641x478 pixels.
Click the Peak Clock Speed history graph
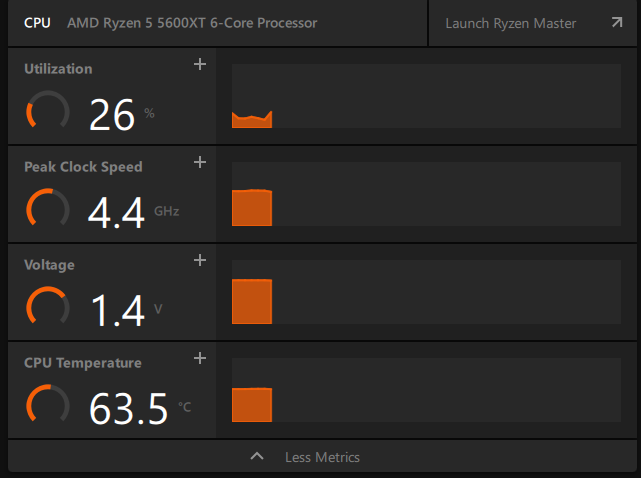click(428, 195)
